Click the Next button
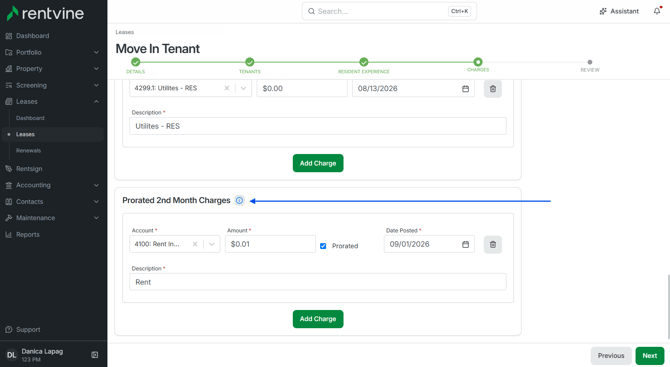 649,355
